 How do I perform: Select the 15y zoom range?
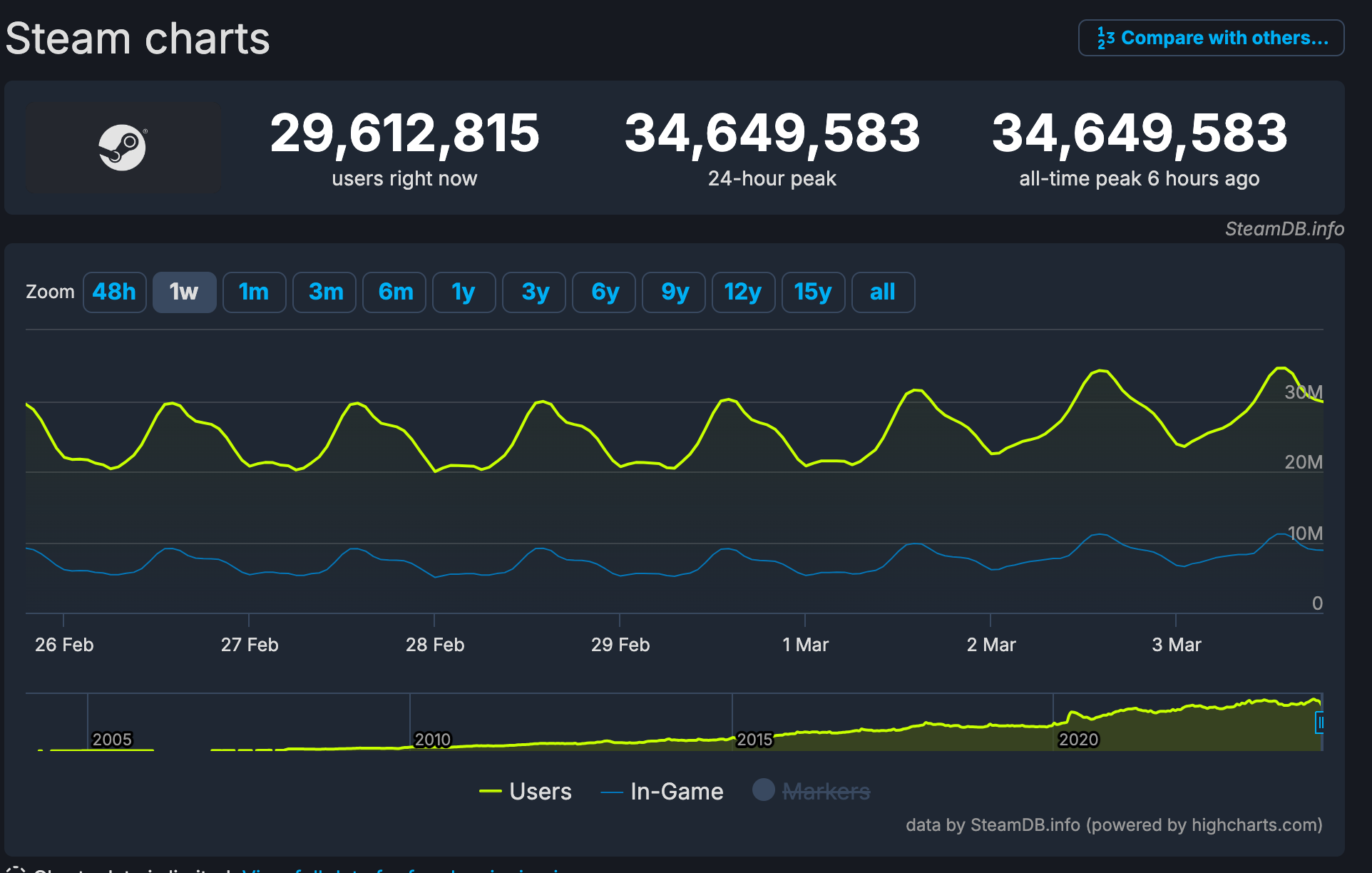[x=813, y=292]
